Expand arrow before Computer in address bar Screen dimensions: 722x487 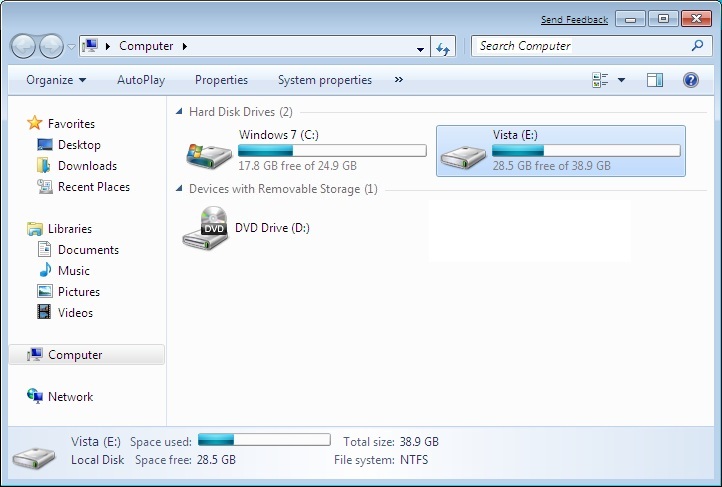[108, 46]
